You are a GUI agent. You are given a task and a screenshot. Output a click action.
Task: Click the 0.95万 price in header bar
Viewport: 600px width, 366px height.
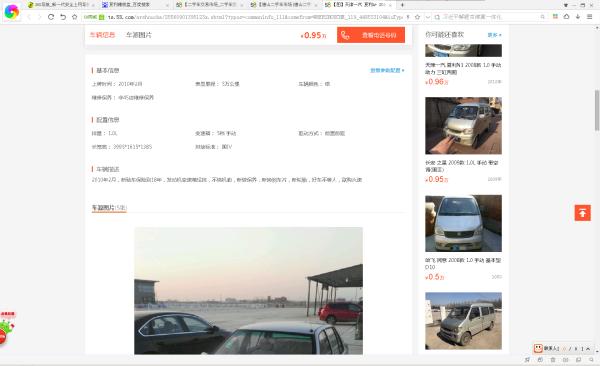tap(313, 35)
